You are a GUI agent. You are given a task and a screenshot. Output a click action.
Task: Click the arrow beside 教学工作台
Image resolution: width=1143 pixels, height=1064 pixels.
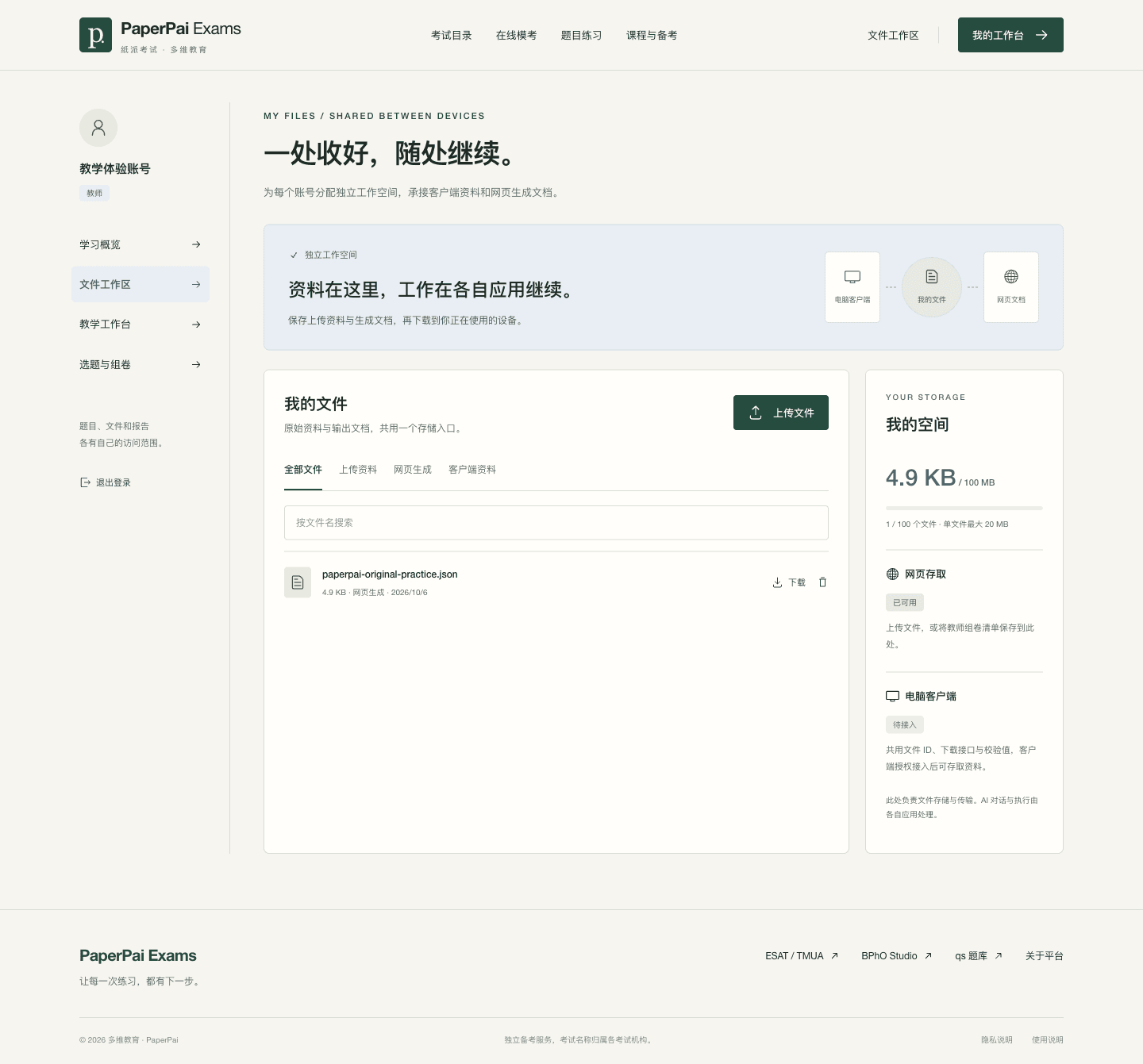pyautogui.click(x=196, y=325)
